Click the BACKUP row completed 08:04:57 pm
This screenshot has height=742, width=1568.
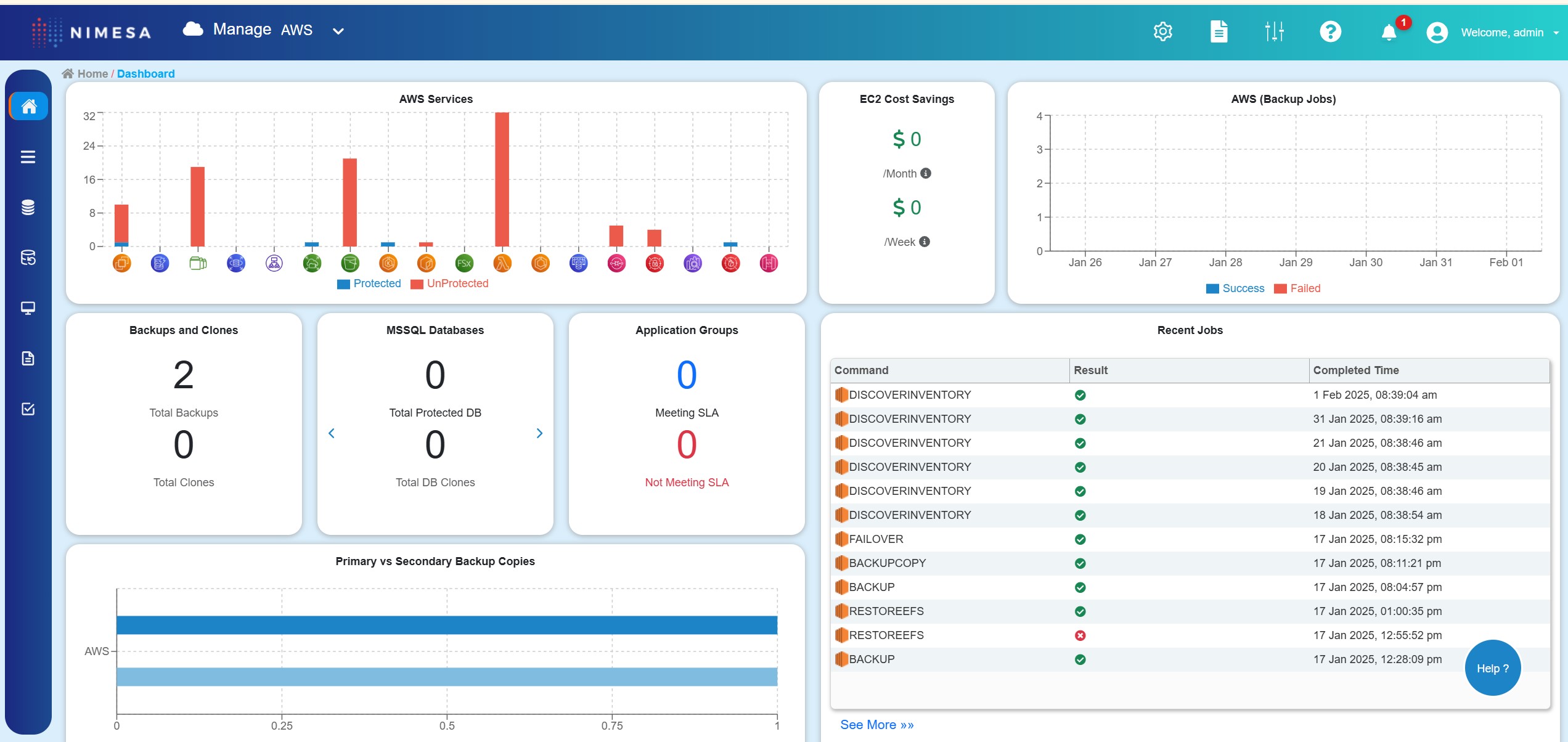[x=1190, y=587]
